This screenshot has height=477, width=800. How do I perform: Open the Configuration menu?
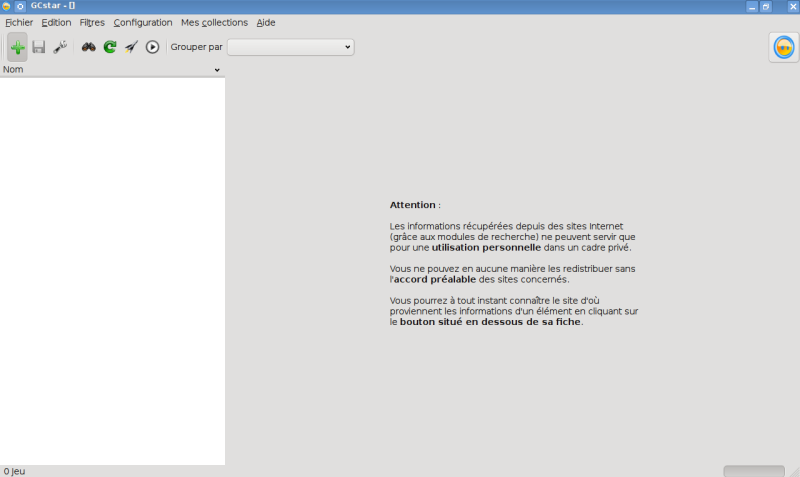tap(143, 22)
